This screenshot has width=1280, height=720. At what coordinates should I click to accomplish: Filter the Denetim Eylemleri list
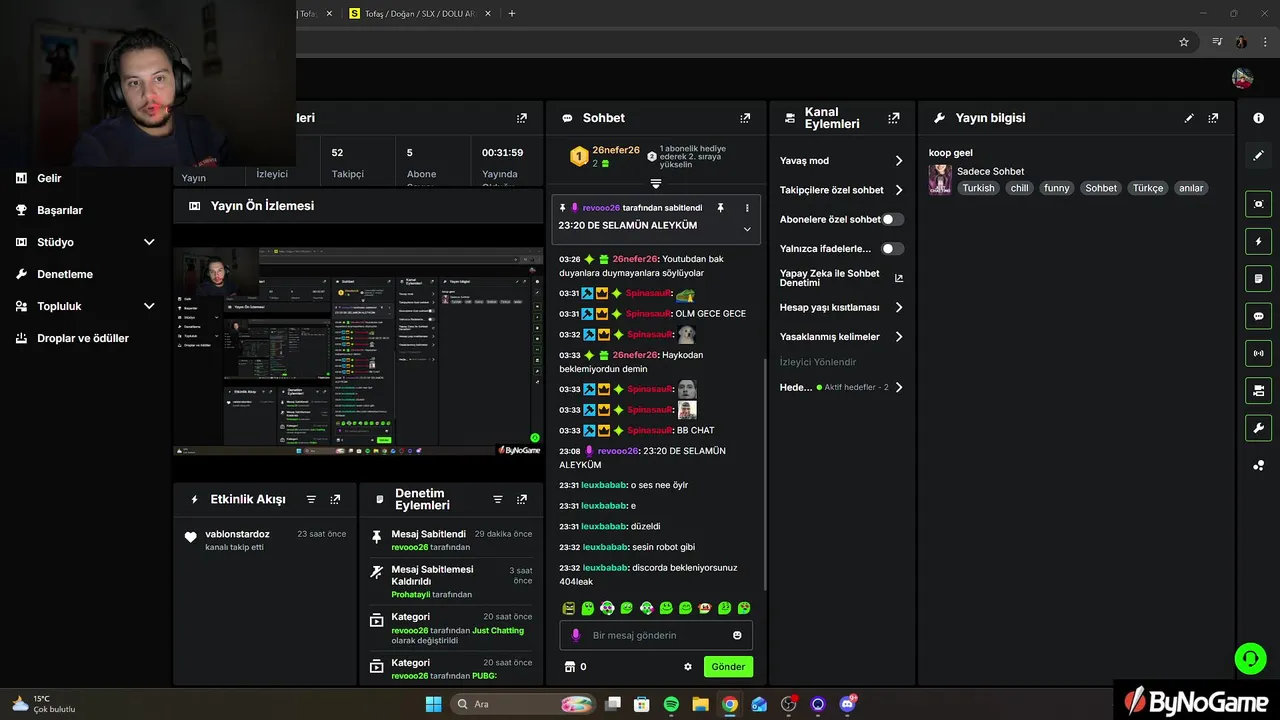pyautogui.click(x=498, y=499)
